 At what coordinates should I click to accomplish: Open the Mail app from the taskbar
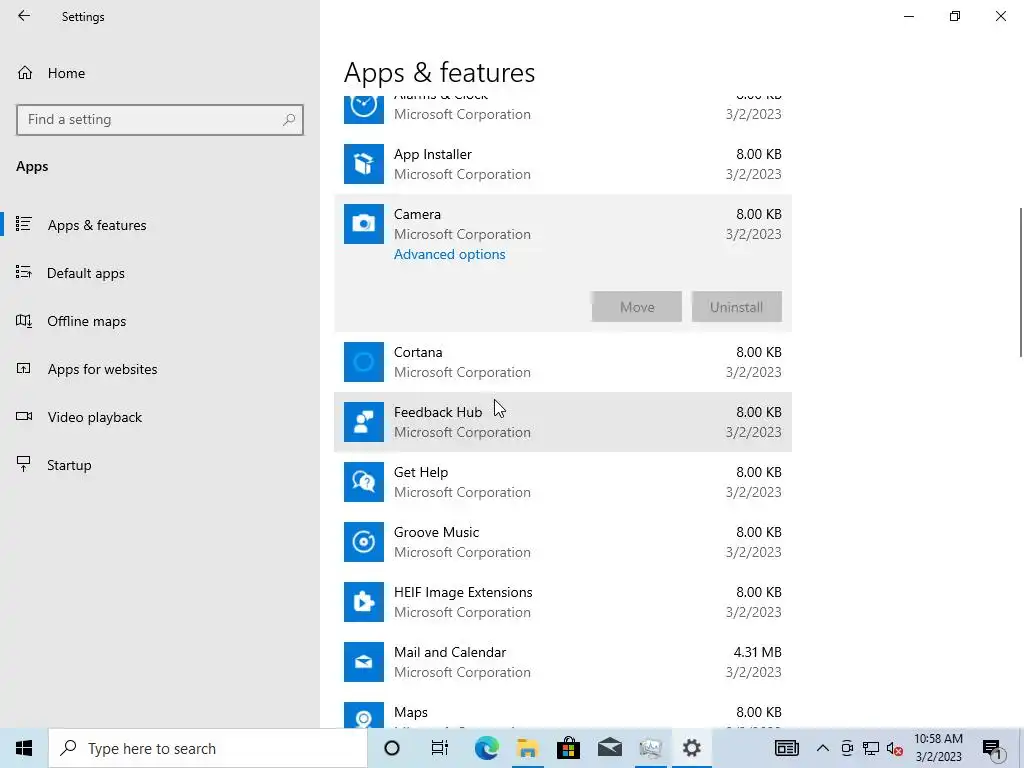[610, 748]
